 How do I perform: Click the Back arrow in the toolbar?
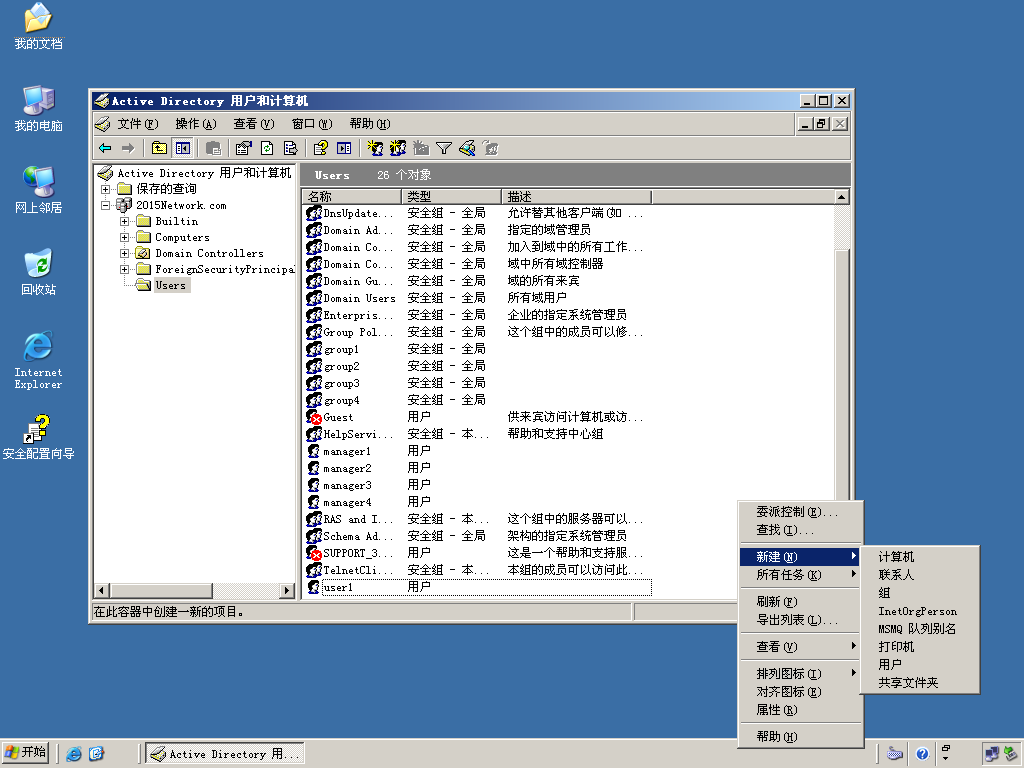pos(105,148)
